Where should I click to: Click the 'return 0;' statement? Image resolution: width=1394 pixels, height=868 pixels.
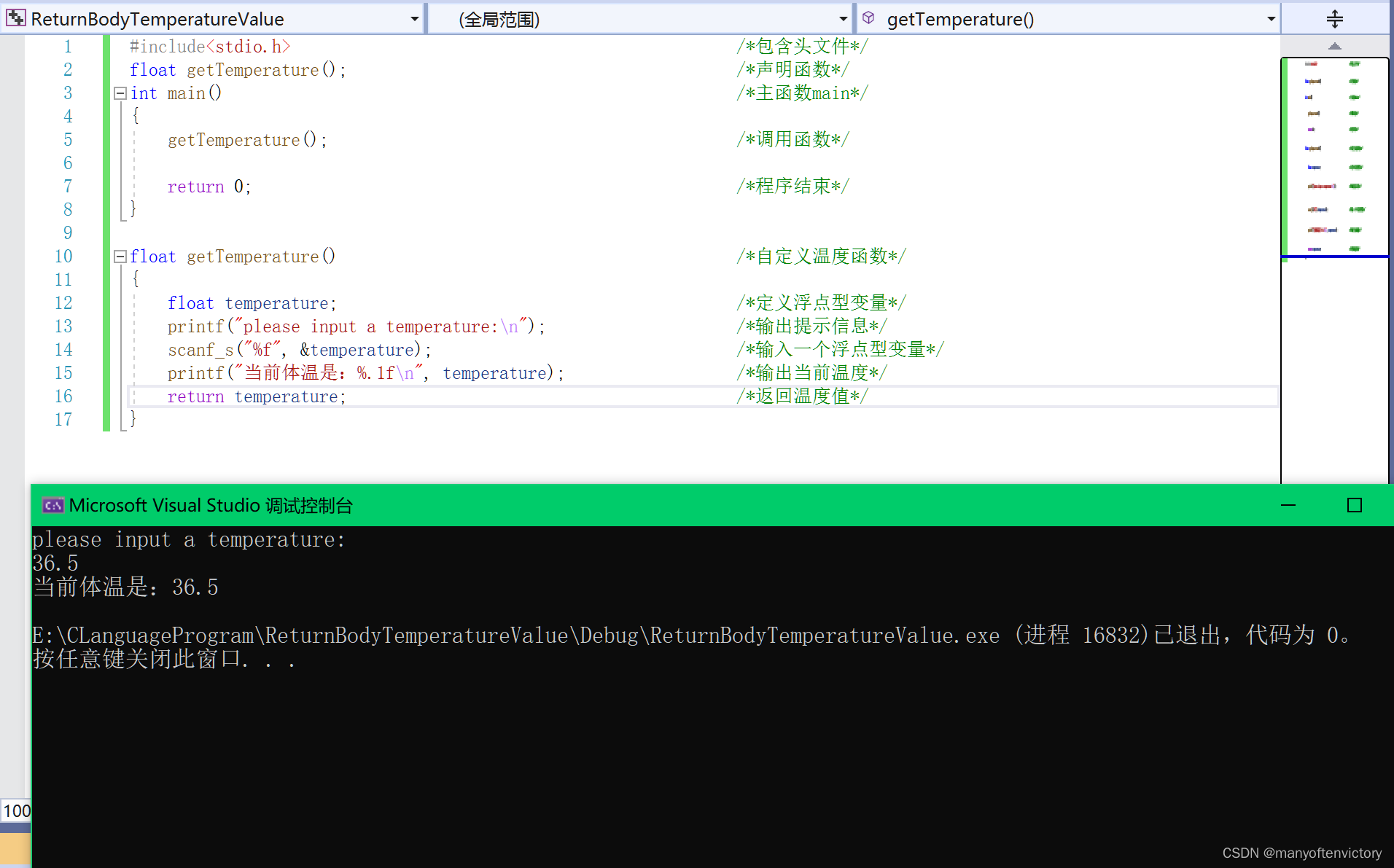(209, 187)
